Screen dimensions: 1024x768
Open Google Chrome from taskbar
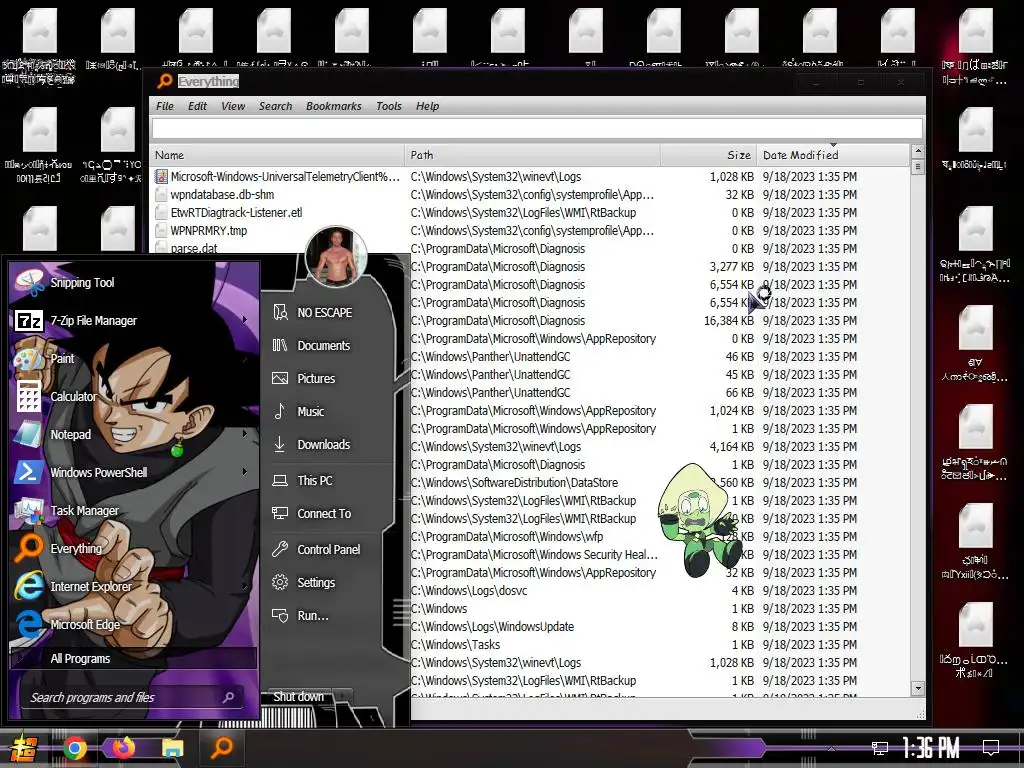point(75,748)
